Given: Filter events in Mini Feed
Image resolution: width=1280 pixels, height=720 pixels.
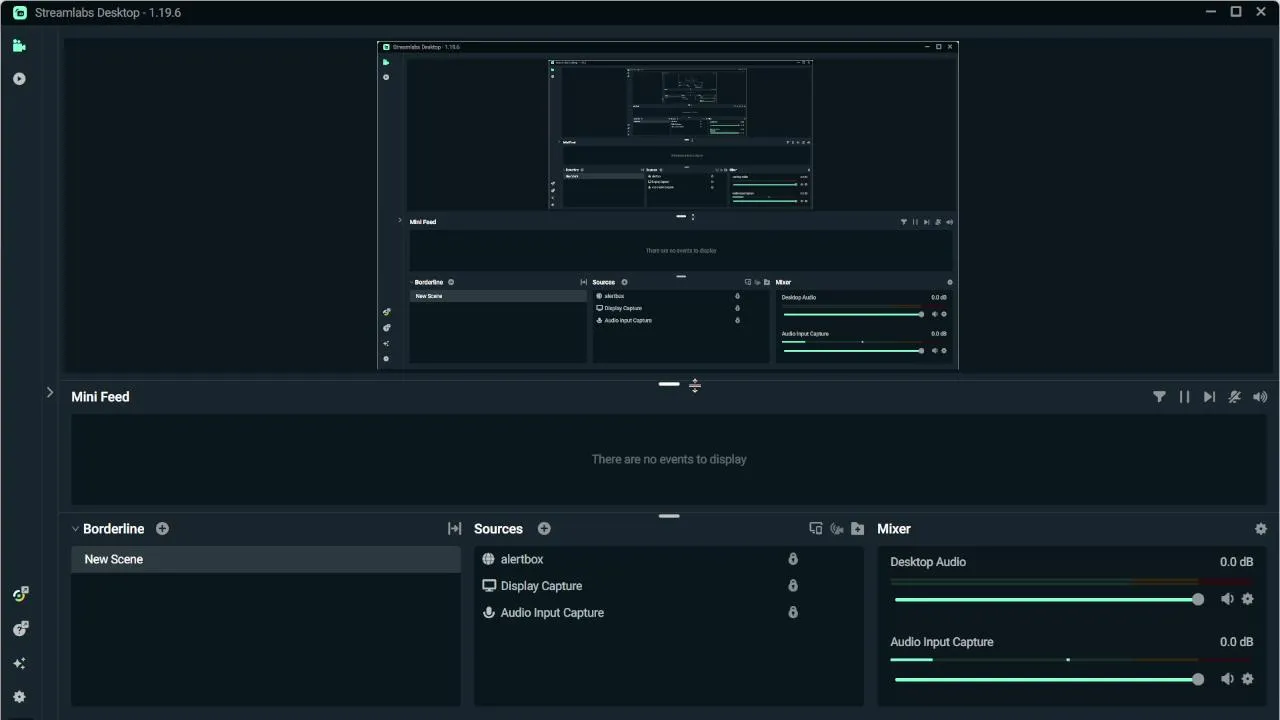Looking at the screenshot, I should click(x=1159, y=397).
